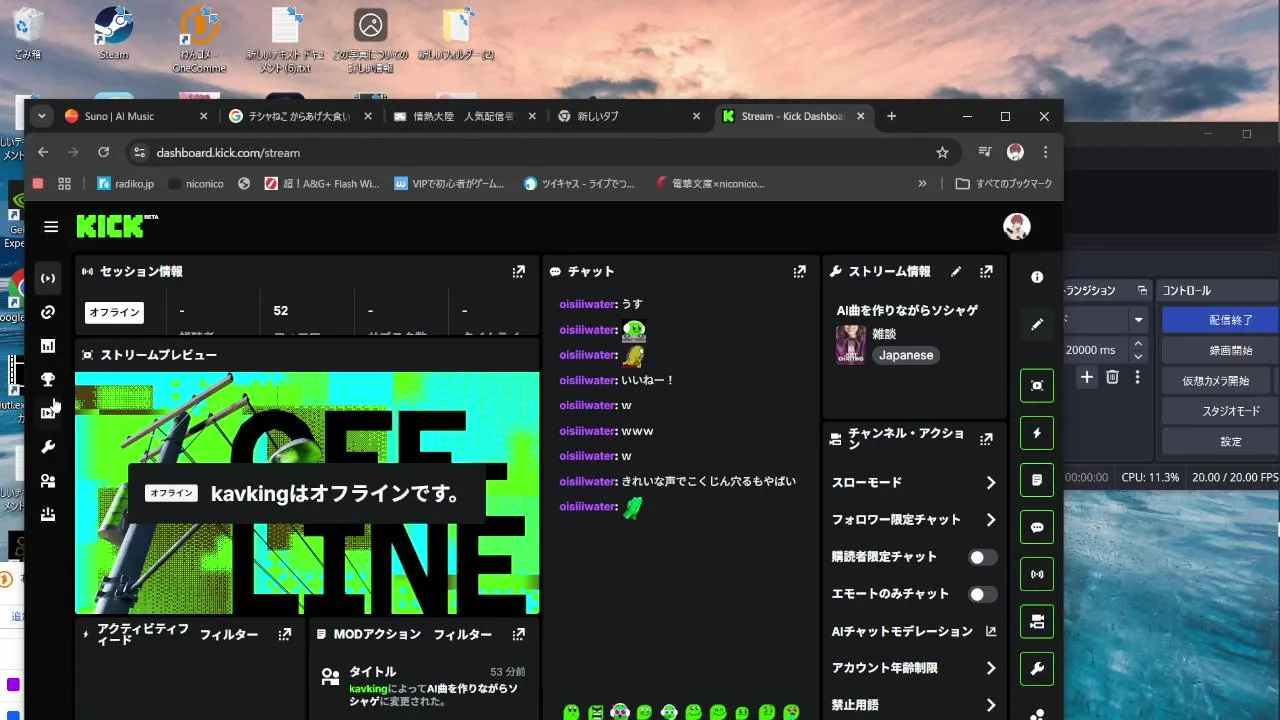This screenshot has width=1280, height=720.
Task: Open the Kick hamburger menu
Action: (x=51, y=227)
